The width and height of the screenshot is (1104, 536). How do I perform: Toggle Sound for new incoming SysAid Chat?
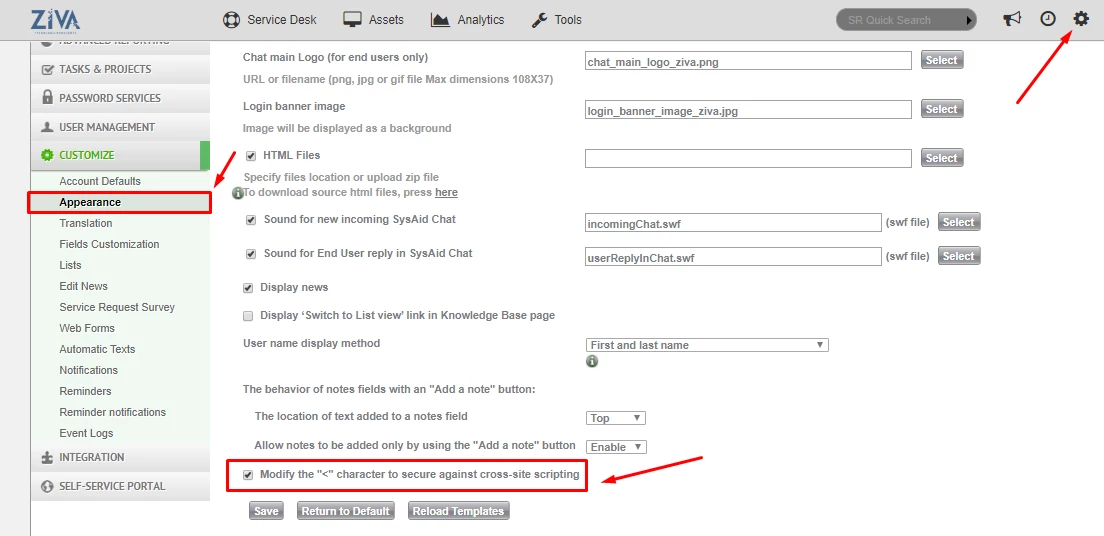(x=251, y=220)
